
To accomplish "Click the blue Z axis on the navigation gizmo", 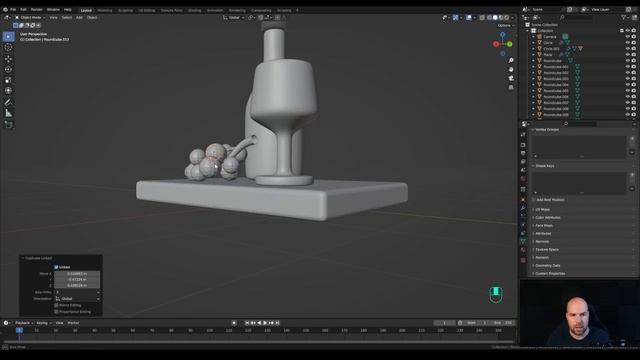I will coord(503,35).
